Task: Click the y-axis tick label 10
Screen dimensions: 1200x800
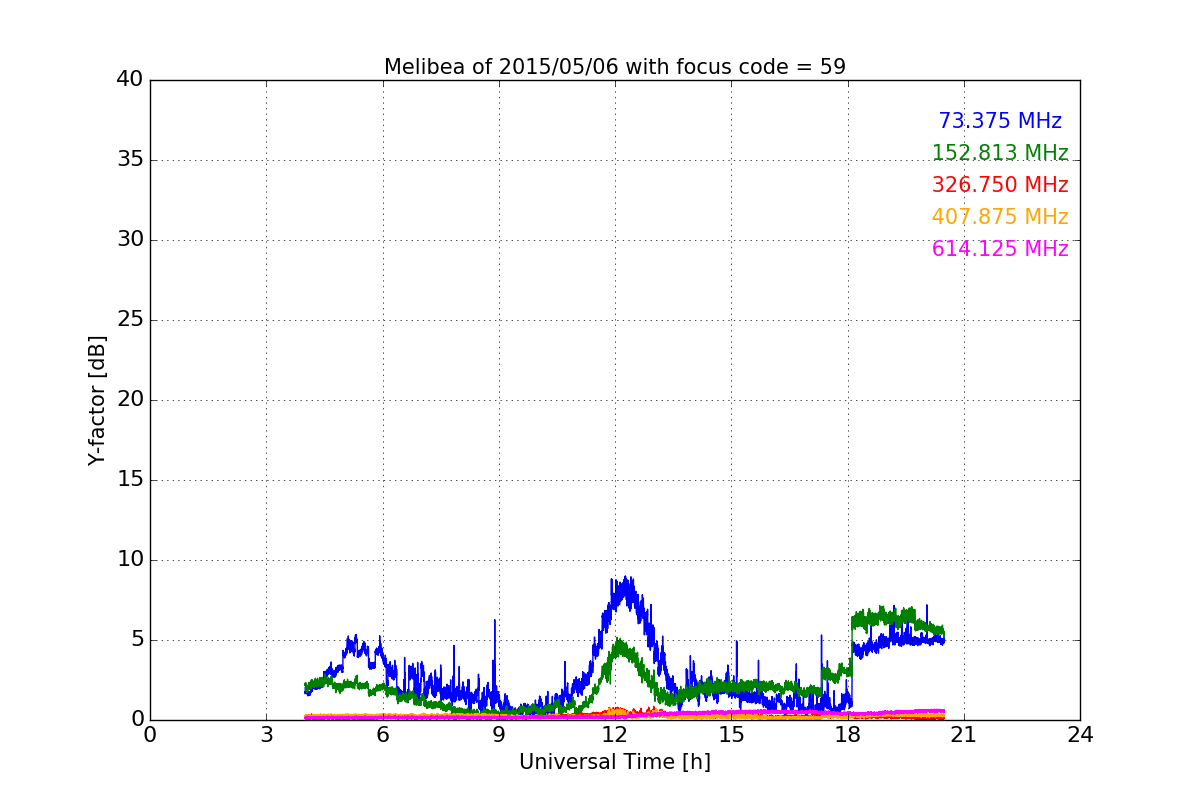Action: [130, 560]
